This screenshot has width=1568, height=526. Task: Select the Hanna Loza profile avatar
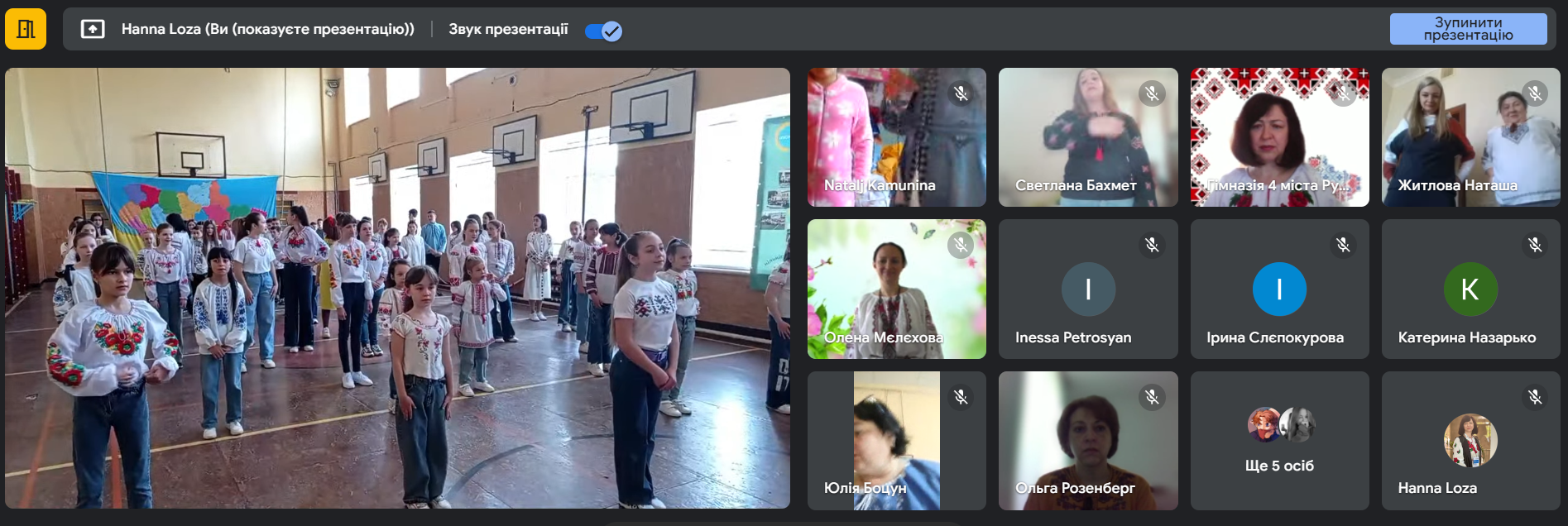[x=1470, y=441]
